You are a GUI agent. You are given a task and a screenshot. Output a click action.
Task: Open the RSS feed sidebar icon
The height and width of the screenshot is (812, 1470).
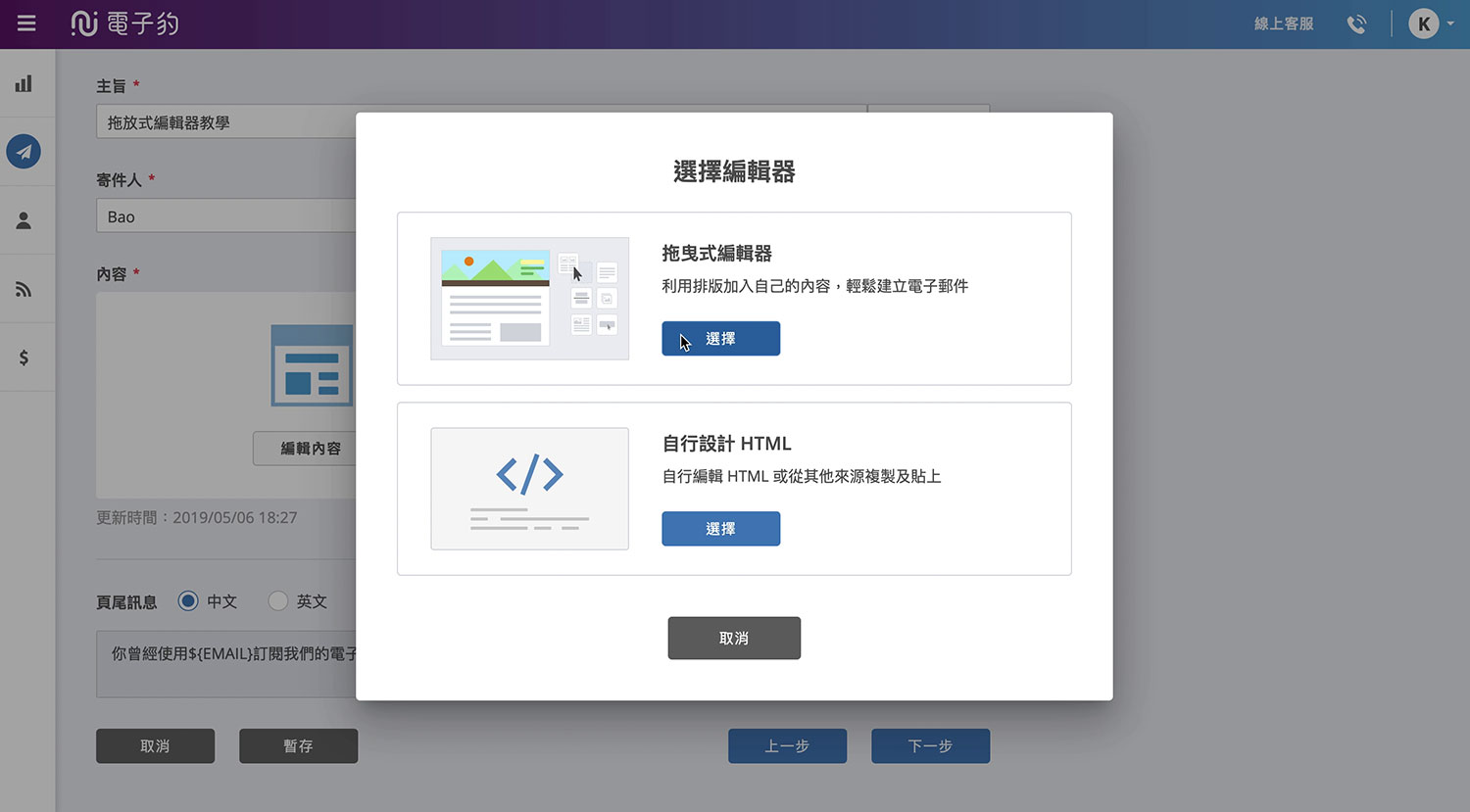click(x=24, y=289)
